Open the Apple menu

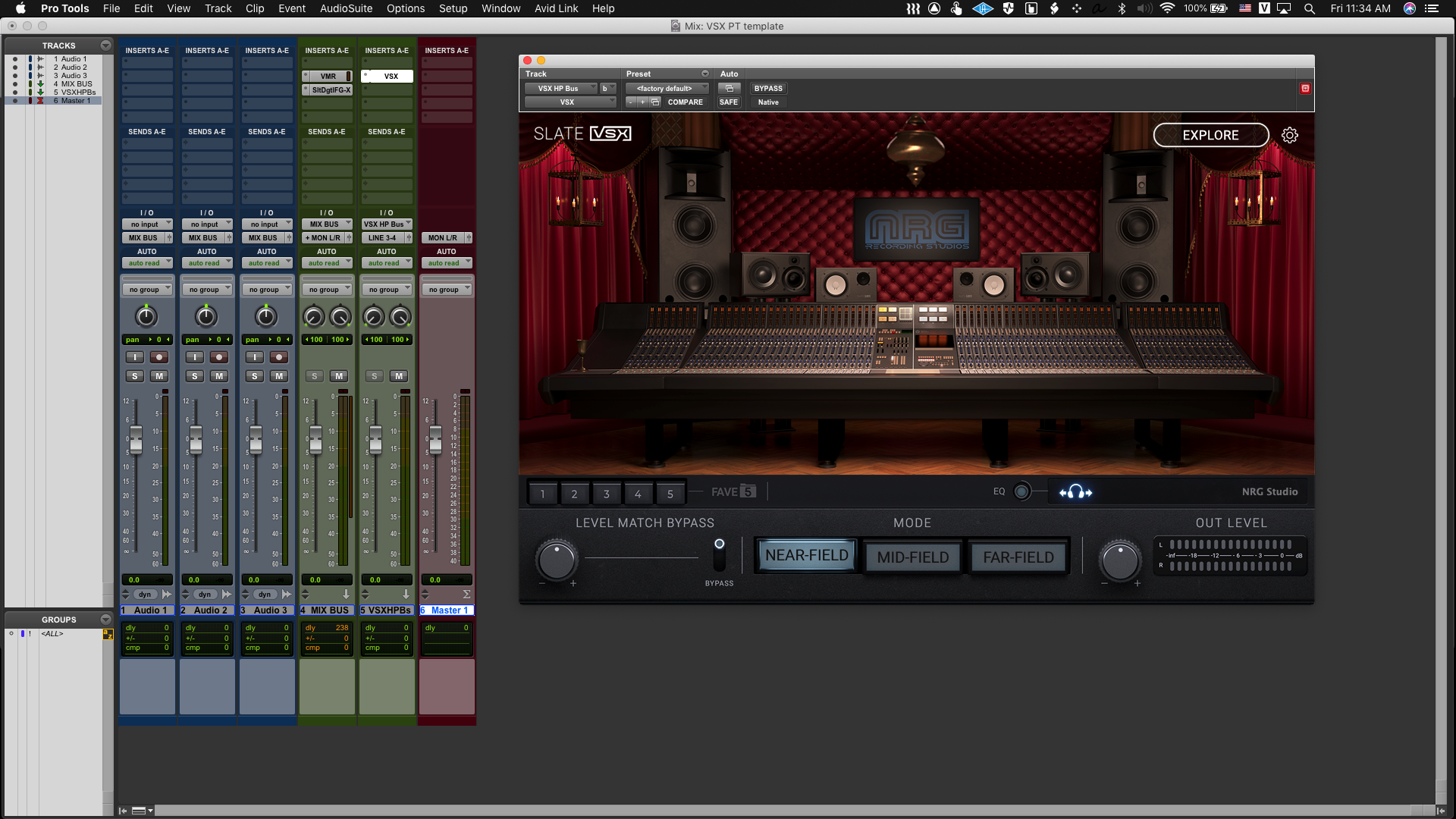pos(20,8)
